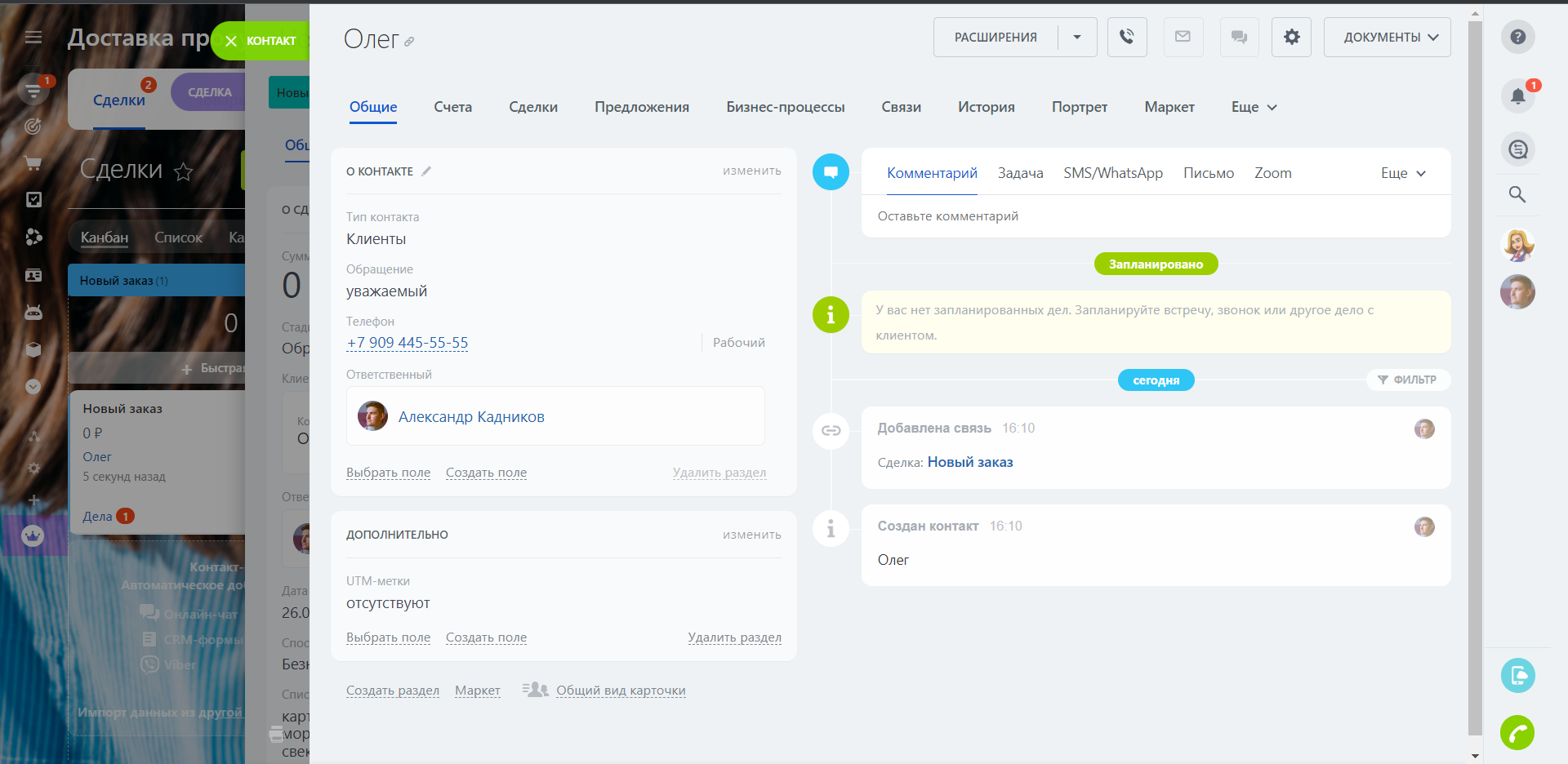Open the Расширения dropdown arrow
Image resolution: width=1568 pixels, height=764 pixels.
[x=1077, y=37]
